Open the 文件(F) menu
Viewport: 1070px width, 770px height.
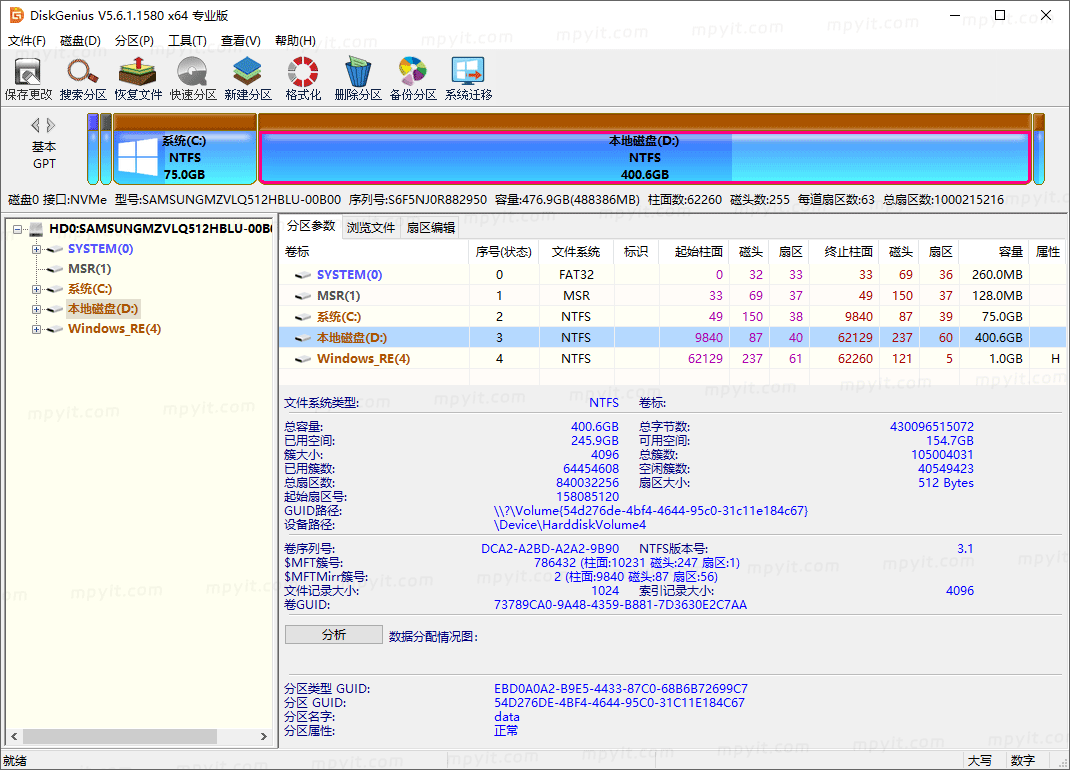point(27,41)
